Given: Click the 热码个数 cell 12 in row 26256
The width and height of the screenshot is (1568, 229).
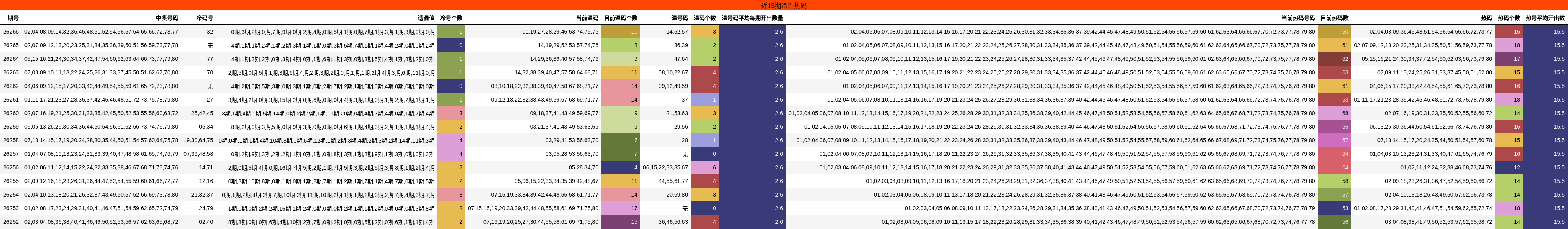Looking at the screenshot, I should (1509, 167).
